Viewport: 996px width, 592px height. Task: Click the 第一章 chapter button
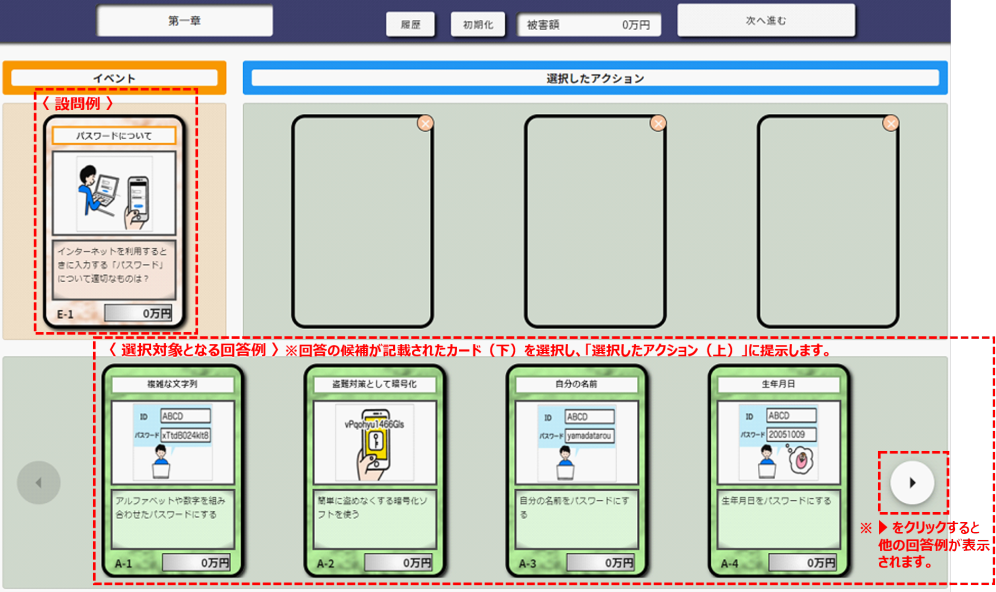coord(185,21)
